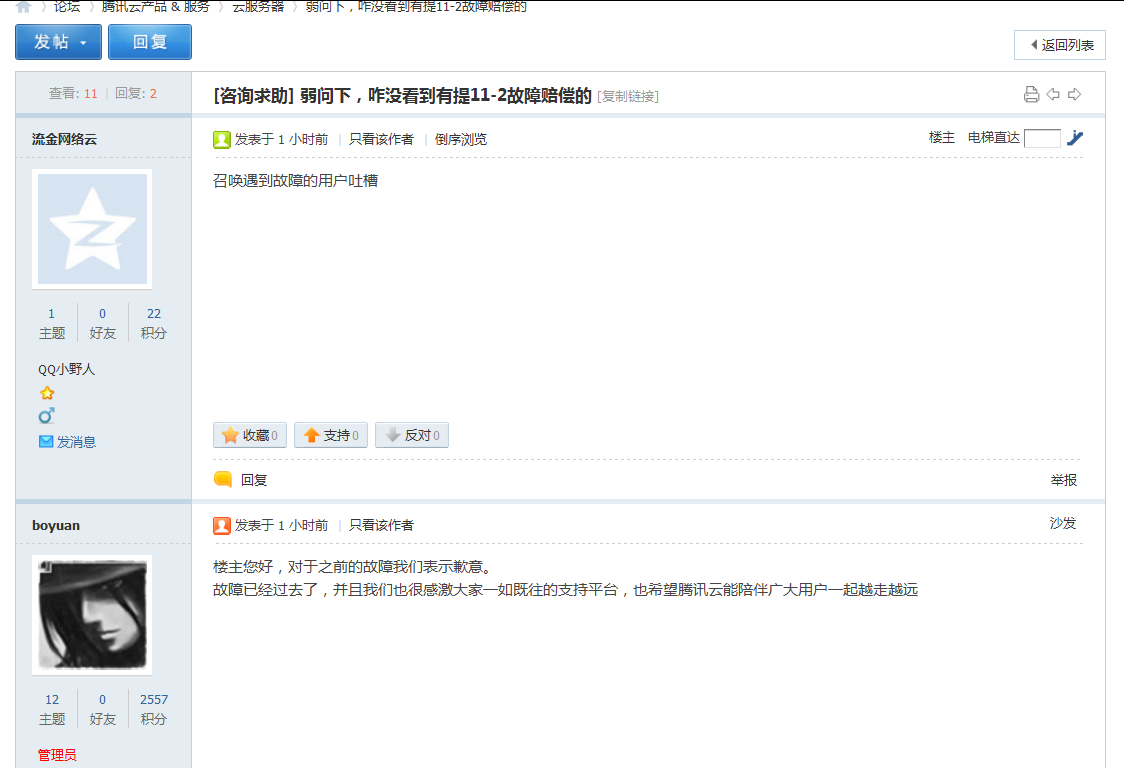Viewport: 1124px width, 768px height.
Task: Click boyuan's 主题 count 12
Action: (x=52, y=699)
